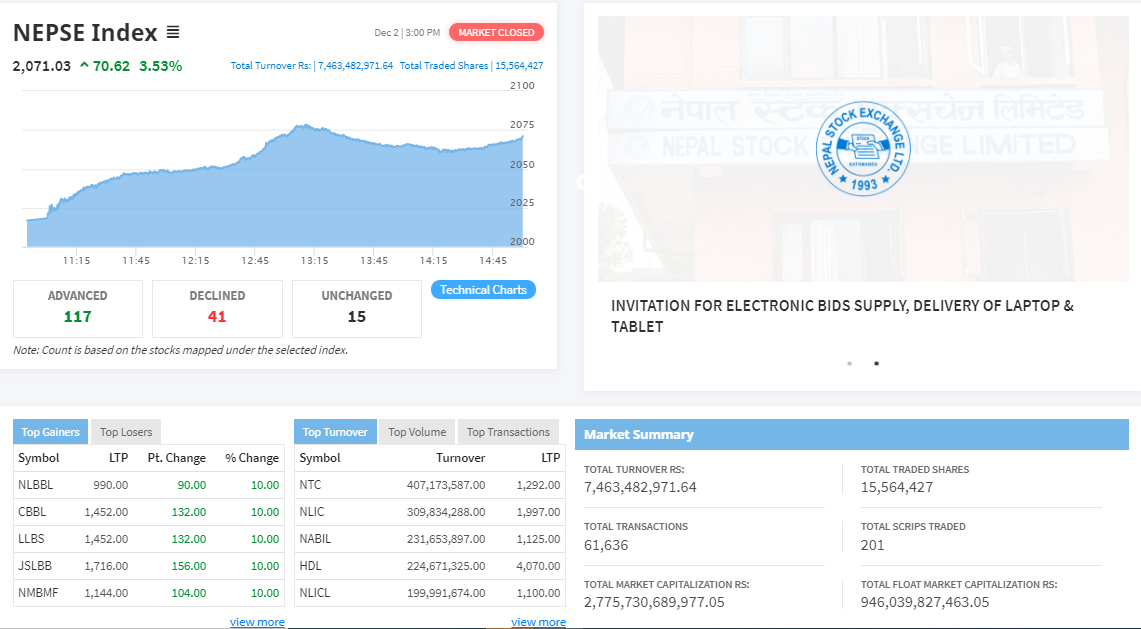Screen dimensions: 1141x629
Task: Click NMBMF point change 104.00
Action: click(x=189, y=593)
